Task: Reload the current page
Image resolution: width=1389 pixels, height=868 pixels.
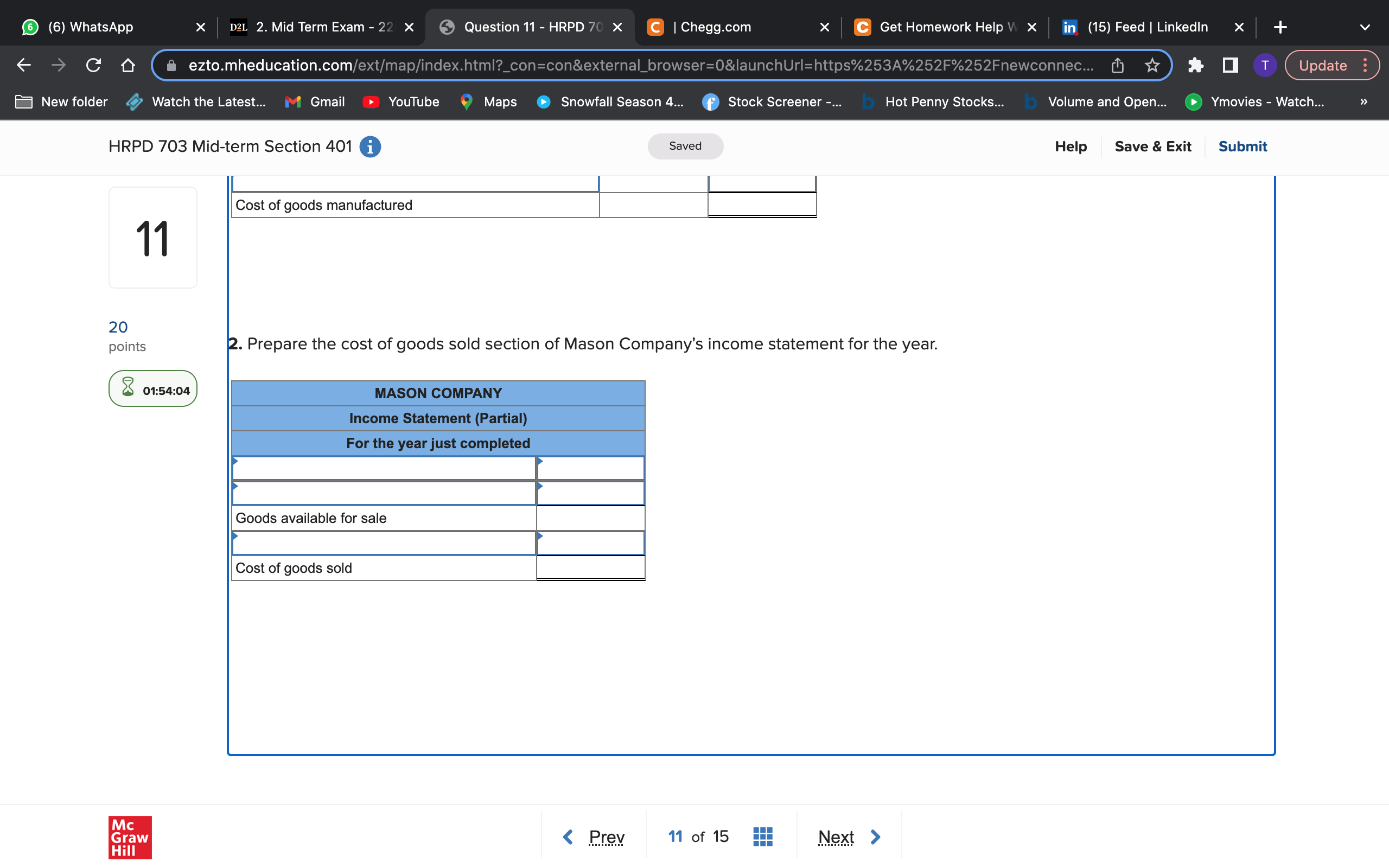Action: tap(93, 65)
